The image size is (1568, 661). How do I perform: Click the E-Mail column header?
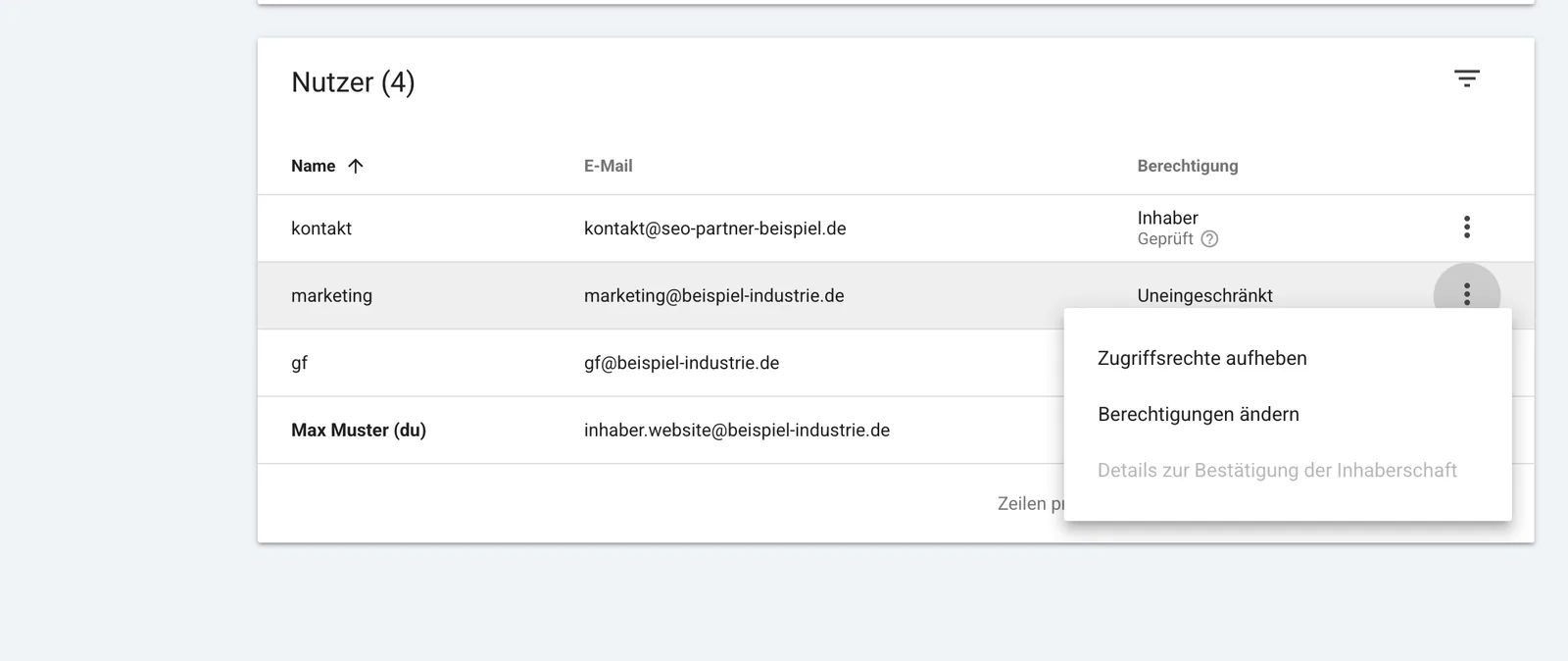608,166
